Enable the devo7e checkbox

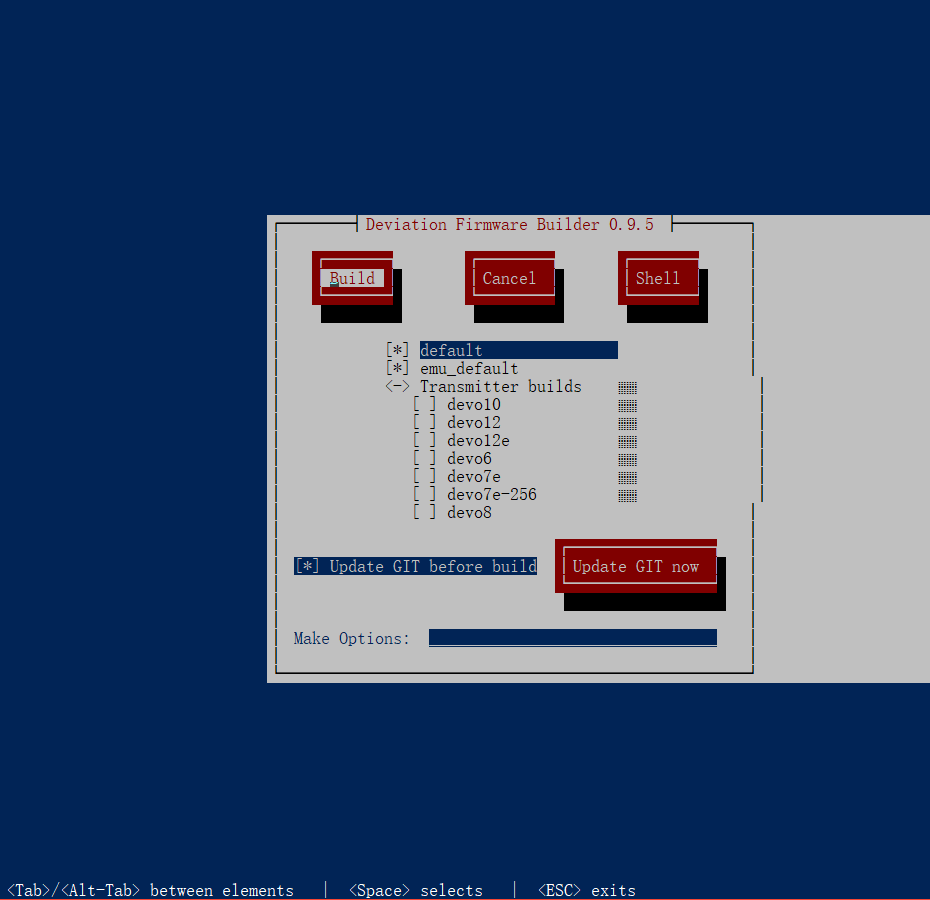pos(424,476)
